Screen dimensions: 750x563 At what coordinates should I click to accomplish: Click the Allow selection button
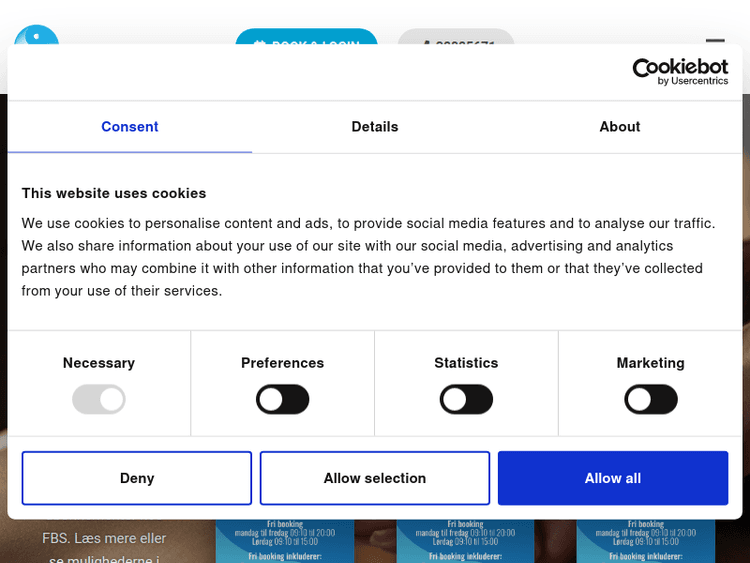click(x=375, y=478)
